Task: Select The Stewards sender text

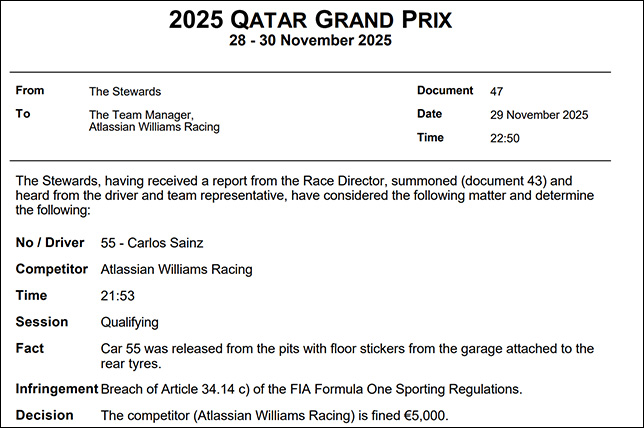Action: [125, 91]
